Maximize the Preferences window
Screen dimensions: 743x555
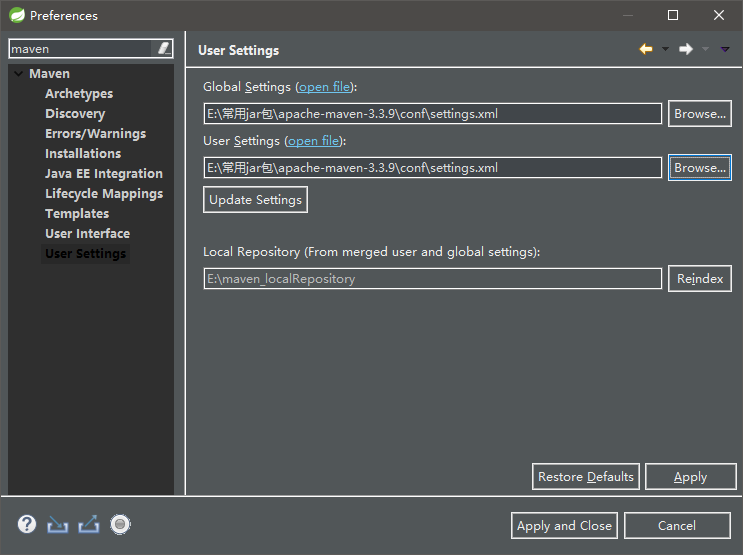[x=672, y=15]
